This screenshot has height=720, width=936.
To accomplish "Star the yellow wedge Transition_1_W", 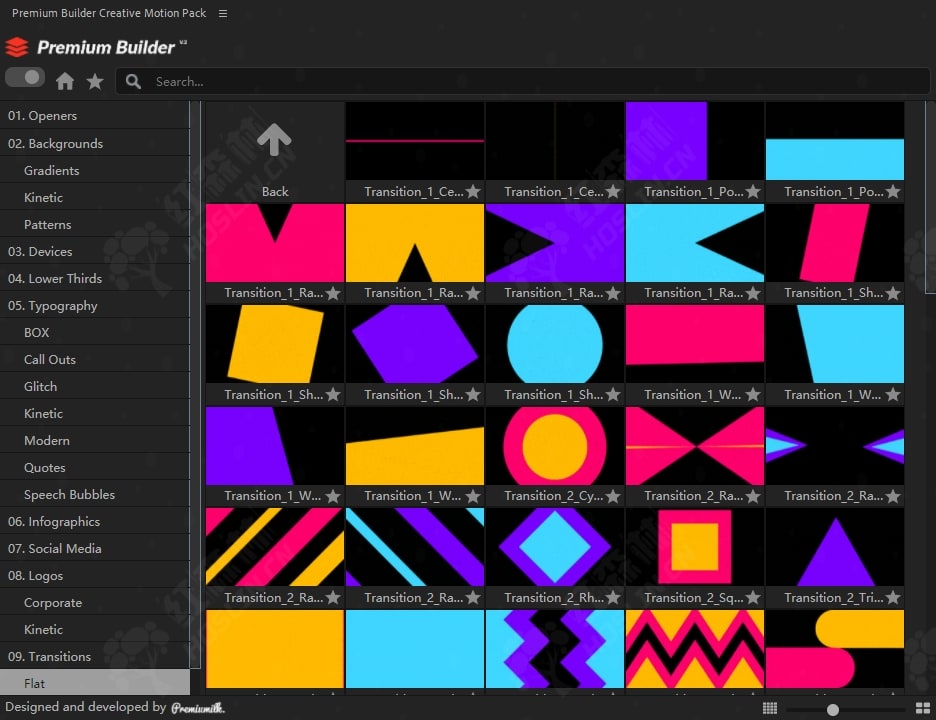I will (473, 496).
